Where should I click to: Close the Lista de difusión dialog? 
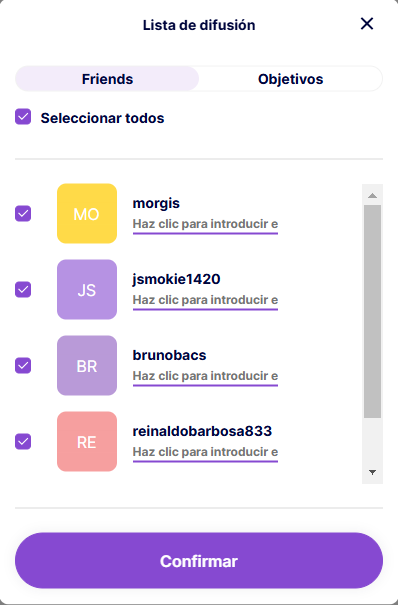(x=367, y=24)
